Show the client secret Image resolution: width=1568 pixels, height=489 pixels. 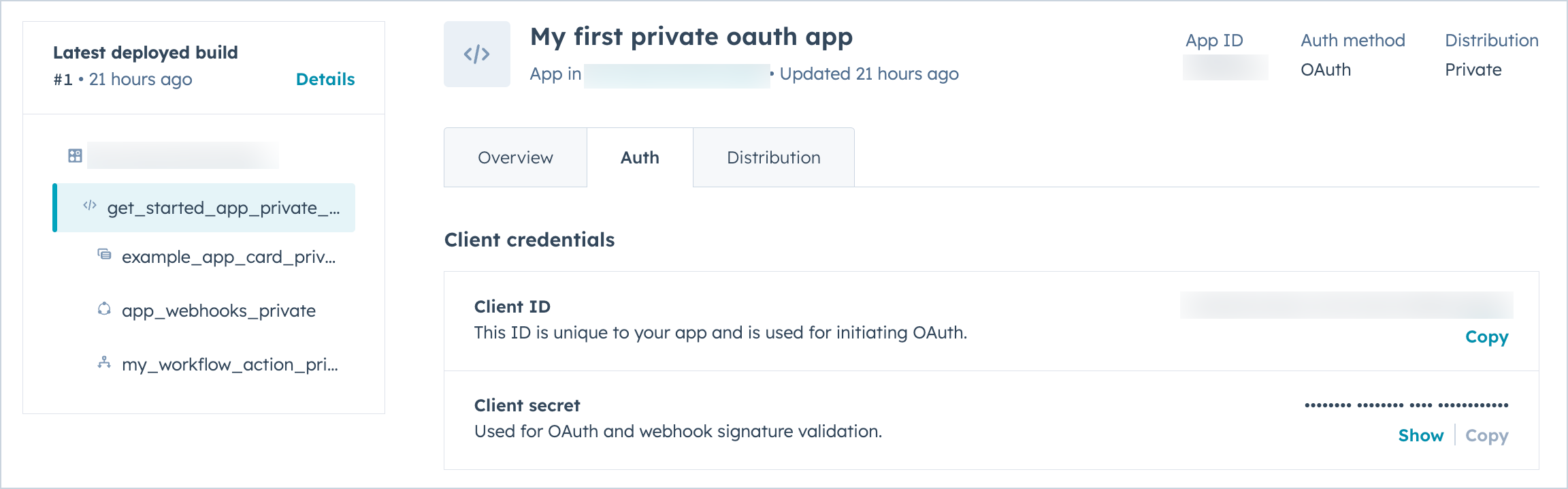click(1420, 436)
